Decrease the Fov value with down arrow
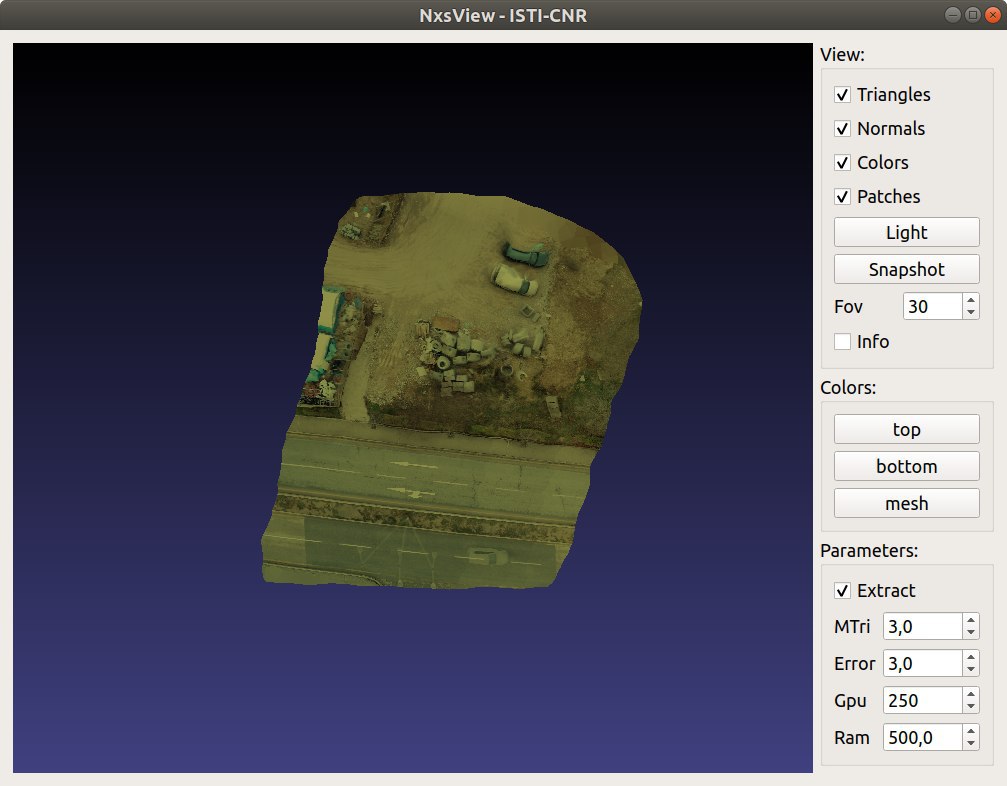 click(969, 312)
